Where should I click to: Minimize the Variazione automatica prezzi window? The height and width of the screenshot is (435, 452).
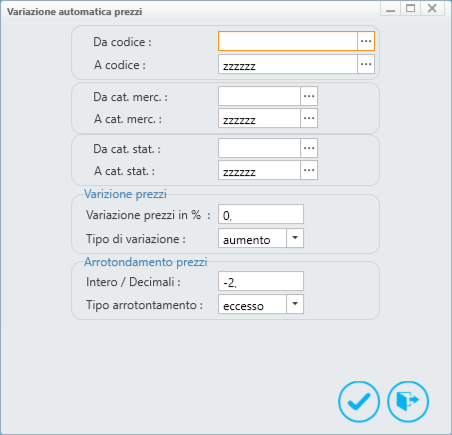(391, 8)
